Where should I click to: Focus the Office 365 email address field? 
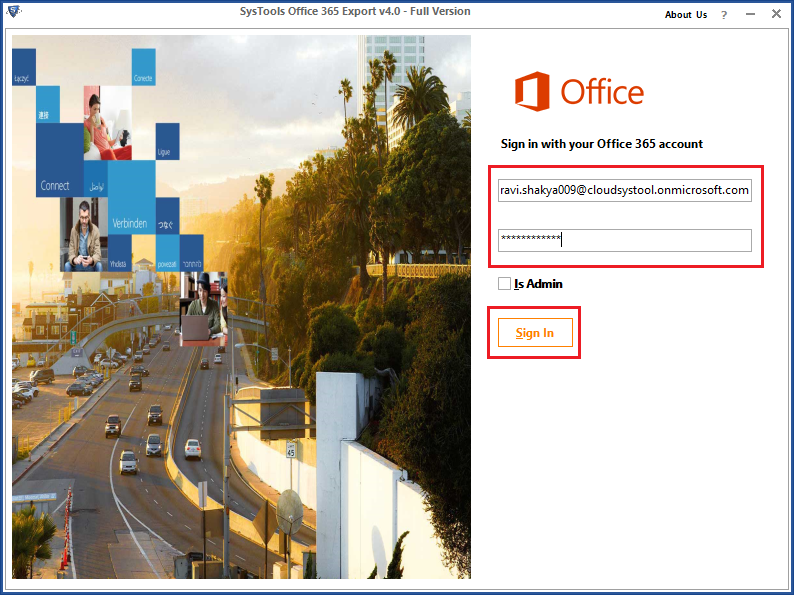624,190
